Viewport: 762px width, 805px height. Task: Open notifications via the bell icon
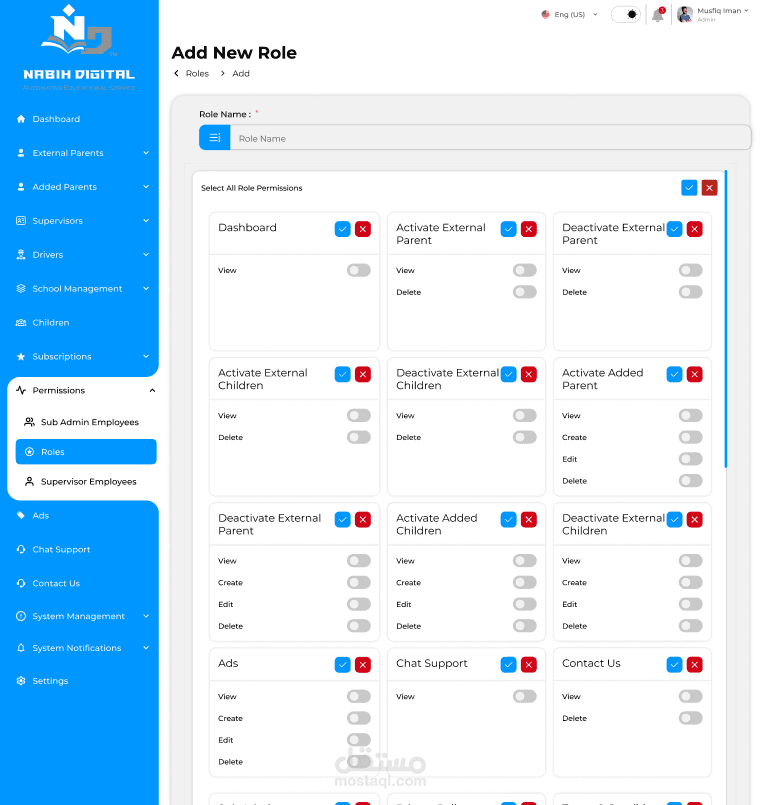click(x=658, y=14)
